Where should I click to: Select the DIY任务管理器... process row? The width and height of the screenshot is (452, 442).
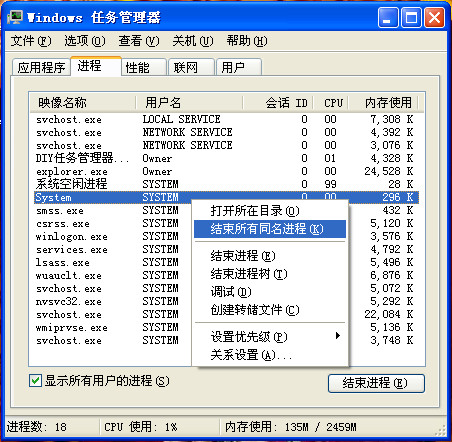[x=226, y=158]
